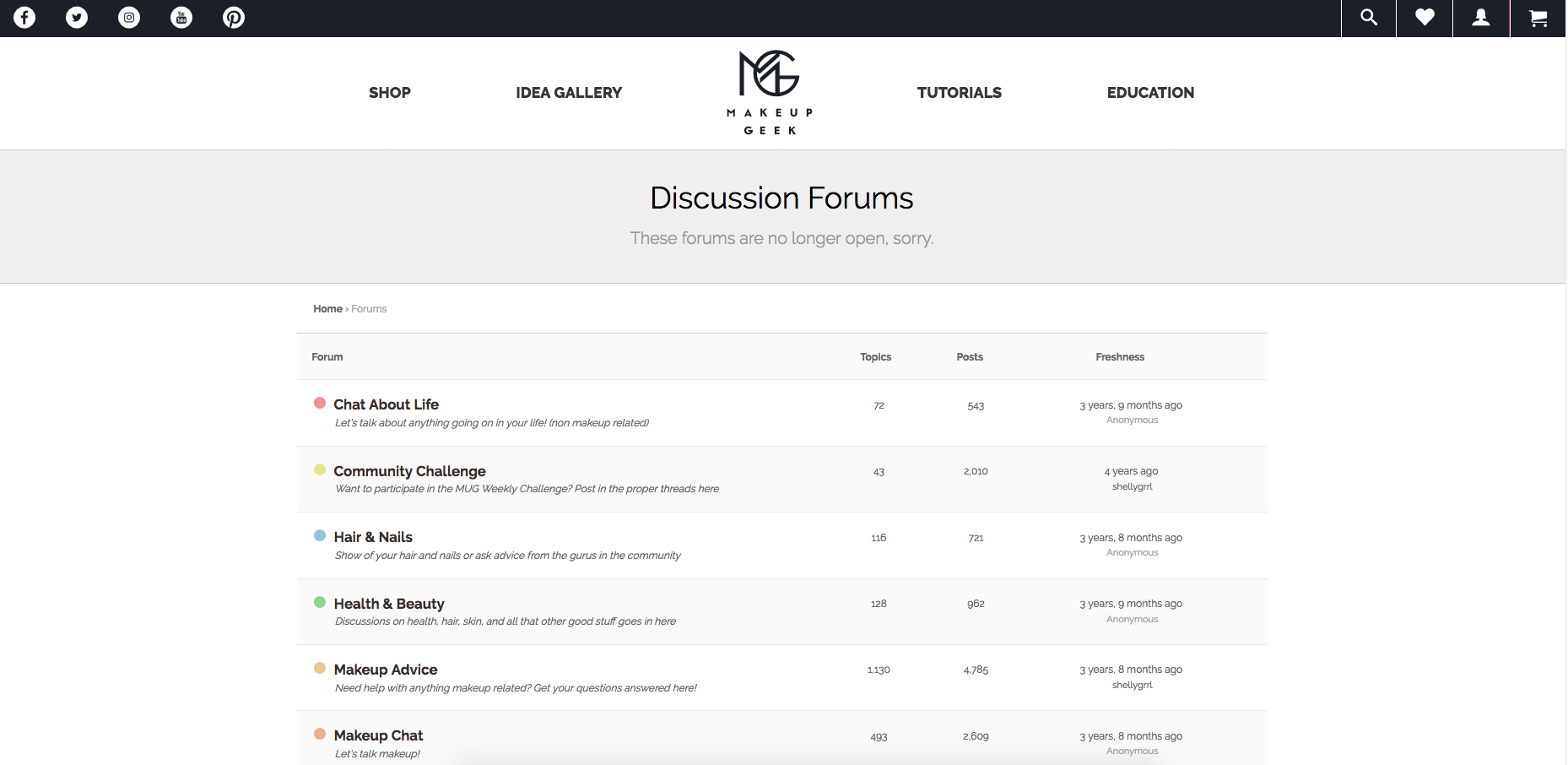The width and height of the screenshot is (1568, 765).
Task: Open the user account icon
Action: pyautogui.click(x=1481, y=17)
